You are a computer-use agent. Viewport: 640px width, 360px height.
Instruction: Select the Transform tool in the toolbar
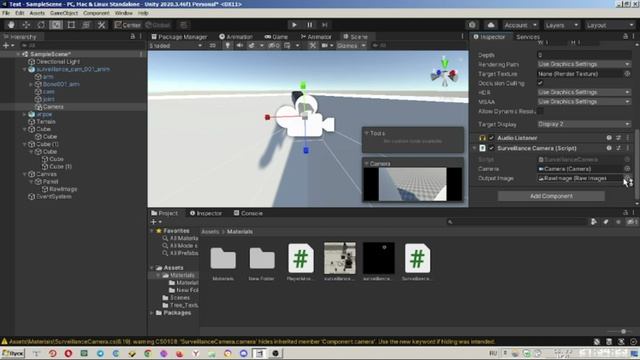point(87,25)
